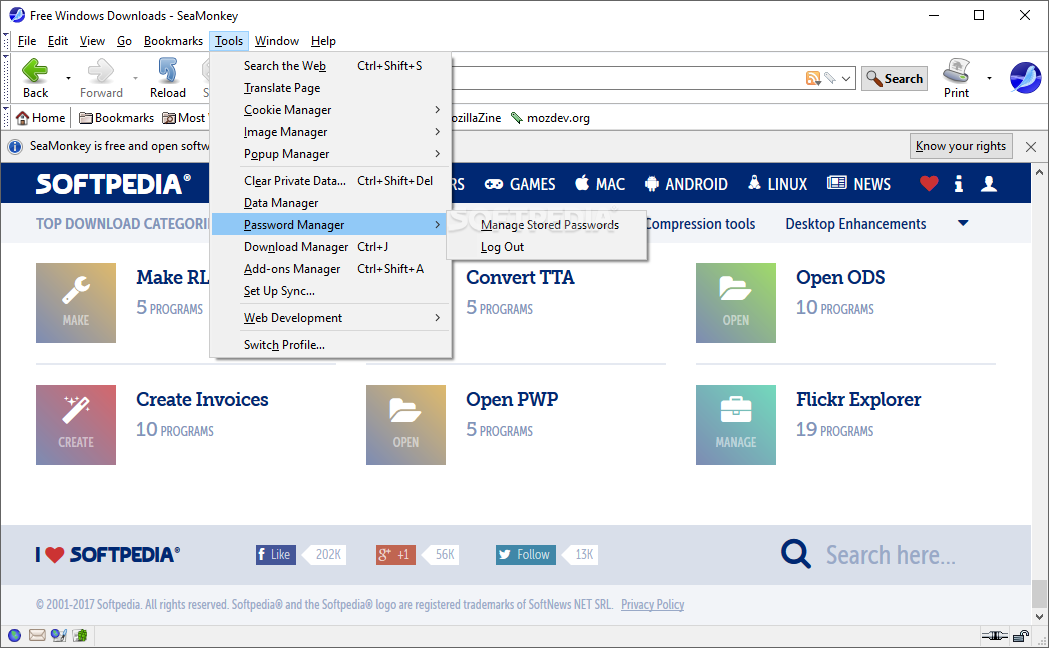Viewport: 1049px width, 648px height.
Task: Click the page scrollbar up arrow
Action: [x=1039, y=172]
